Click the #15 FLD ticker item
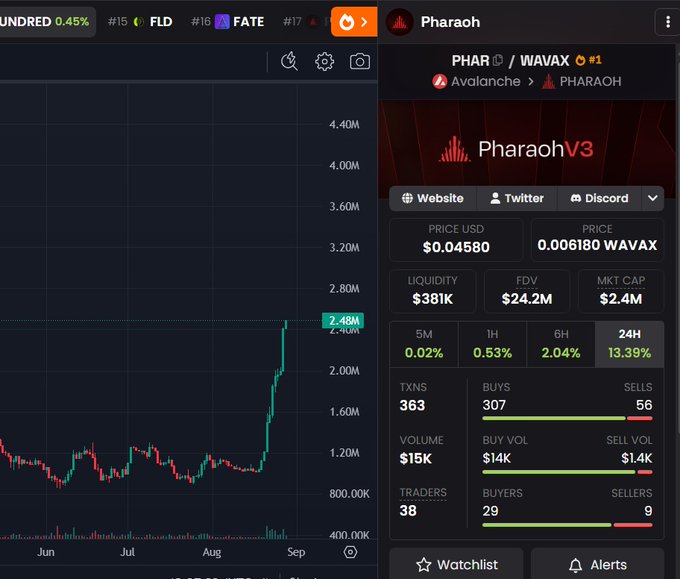This screenshot has height=579, width=680. coord(140,22)
